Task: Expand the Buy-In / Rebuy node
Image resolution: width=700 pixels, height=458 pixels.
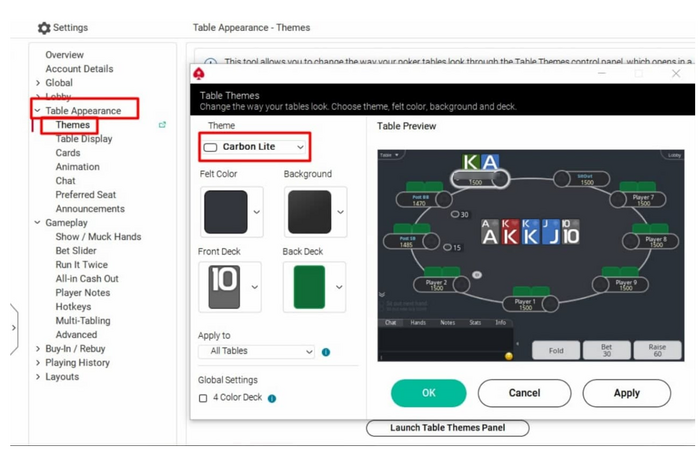Action: 38,349
